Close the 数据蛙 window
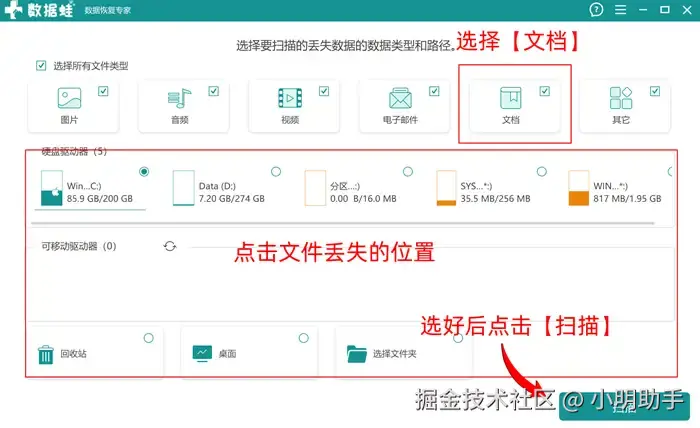The width and height of the screenshot is (700, 428). [x=687, y=9]
